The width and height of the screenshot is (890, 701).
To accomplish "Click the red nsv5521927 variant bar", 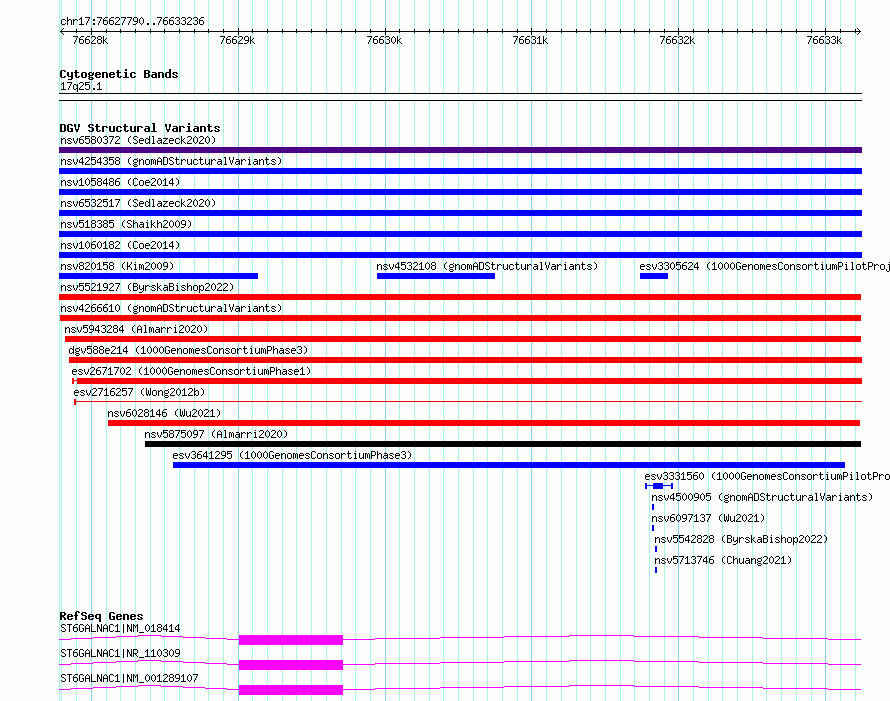I will click(x=460, y=297).
